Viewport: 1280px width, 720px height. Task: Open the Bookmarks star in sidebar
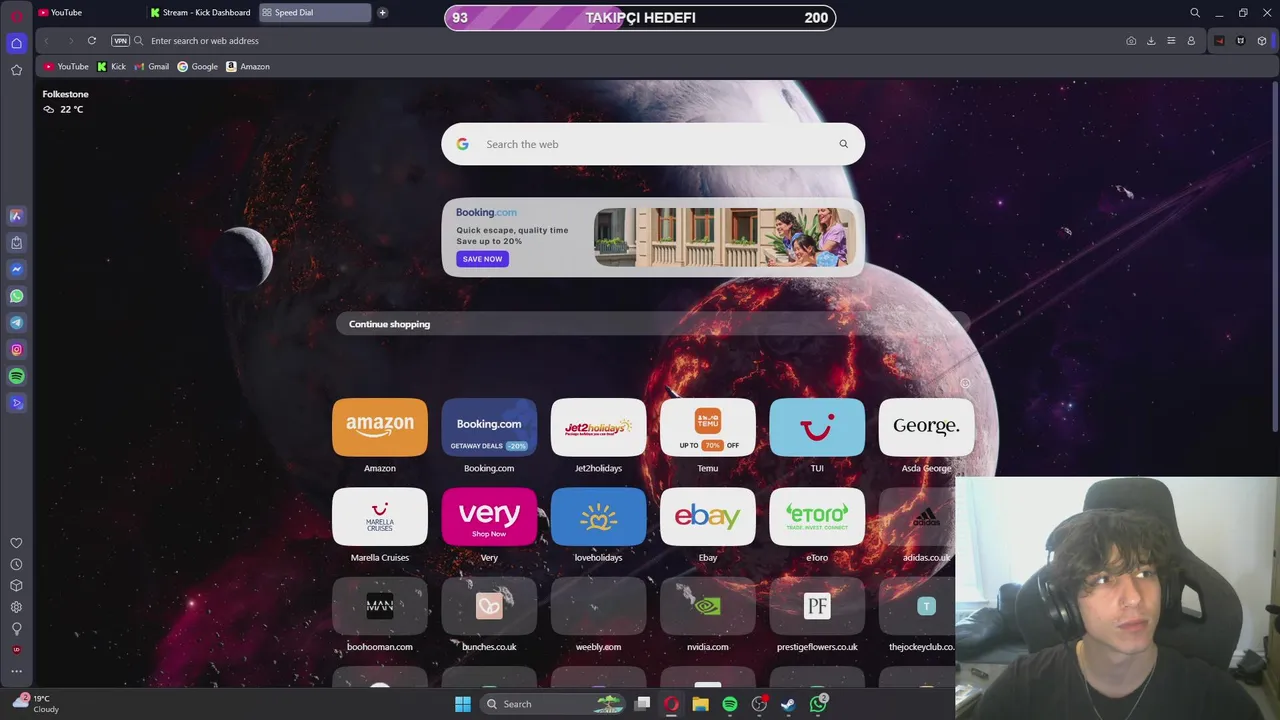point(16,70)
